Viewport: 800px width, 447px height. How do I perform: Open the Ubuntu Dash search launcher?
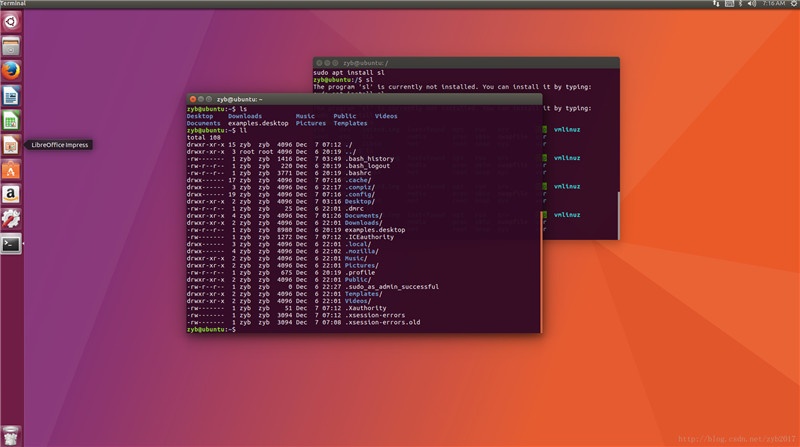click(11, 21)
